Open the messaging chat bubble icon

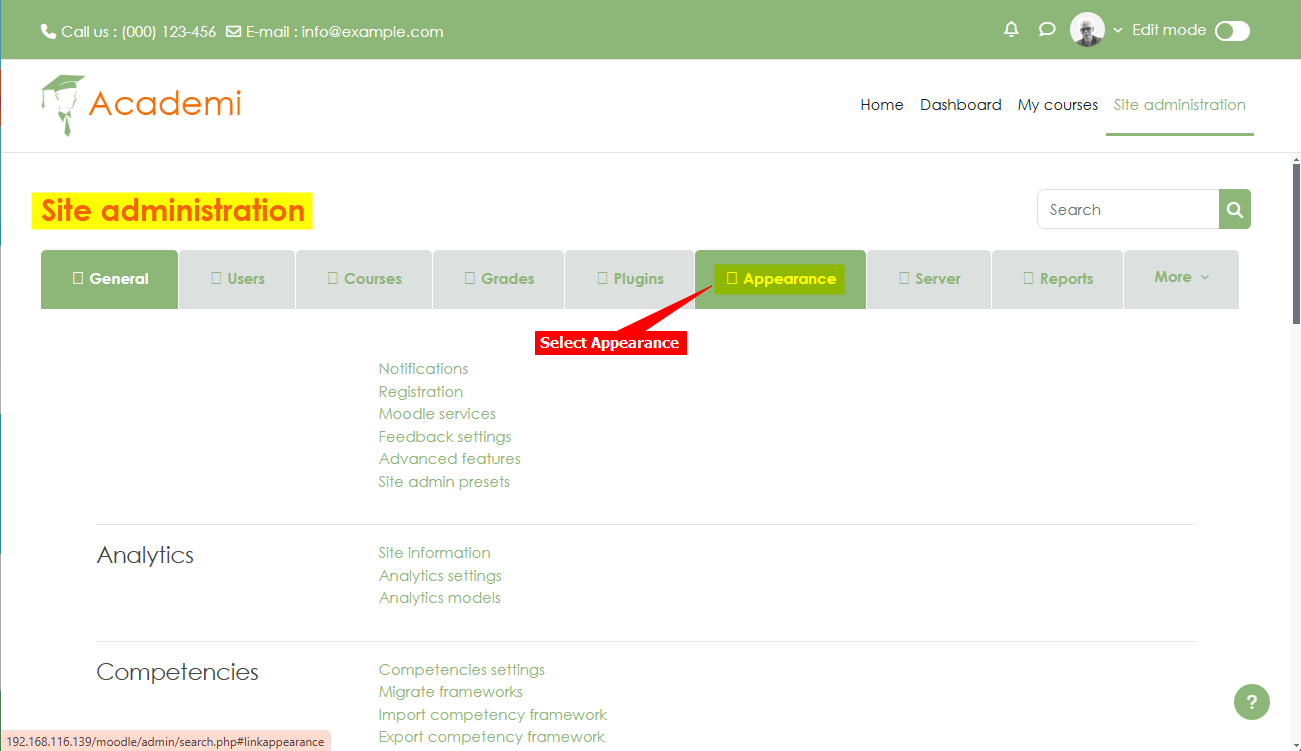tap(1047, 30)
